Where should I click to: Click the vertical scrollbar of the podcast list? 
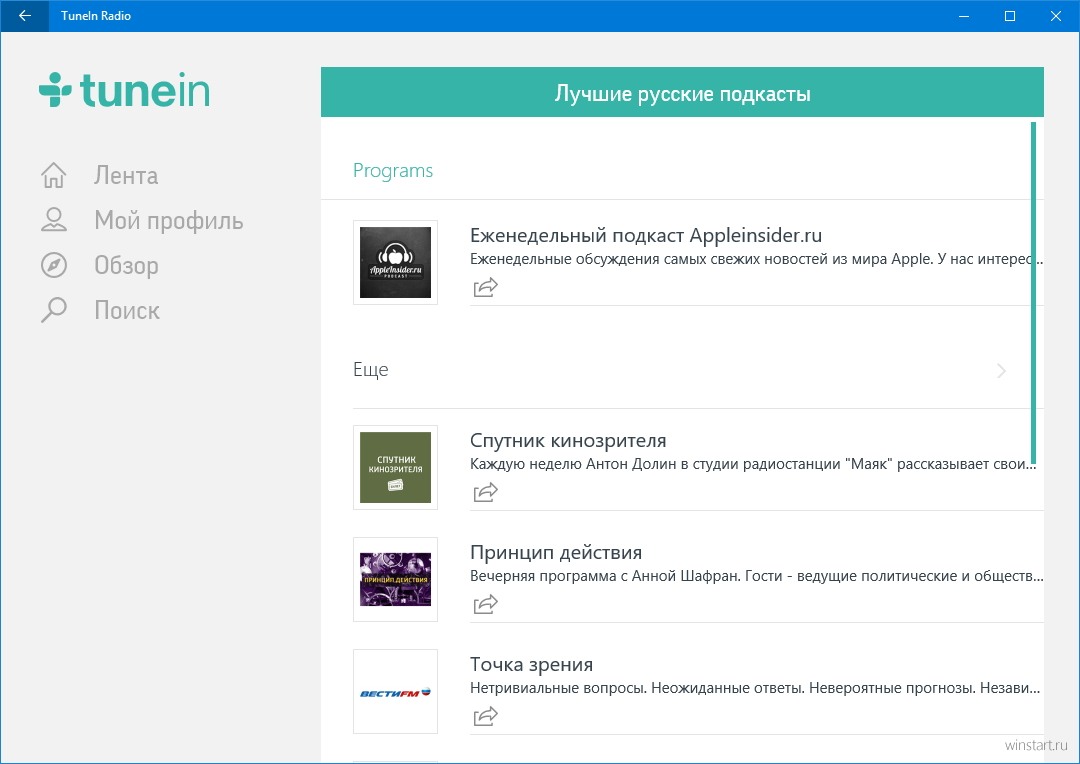(x=1033, y=293)
